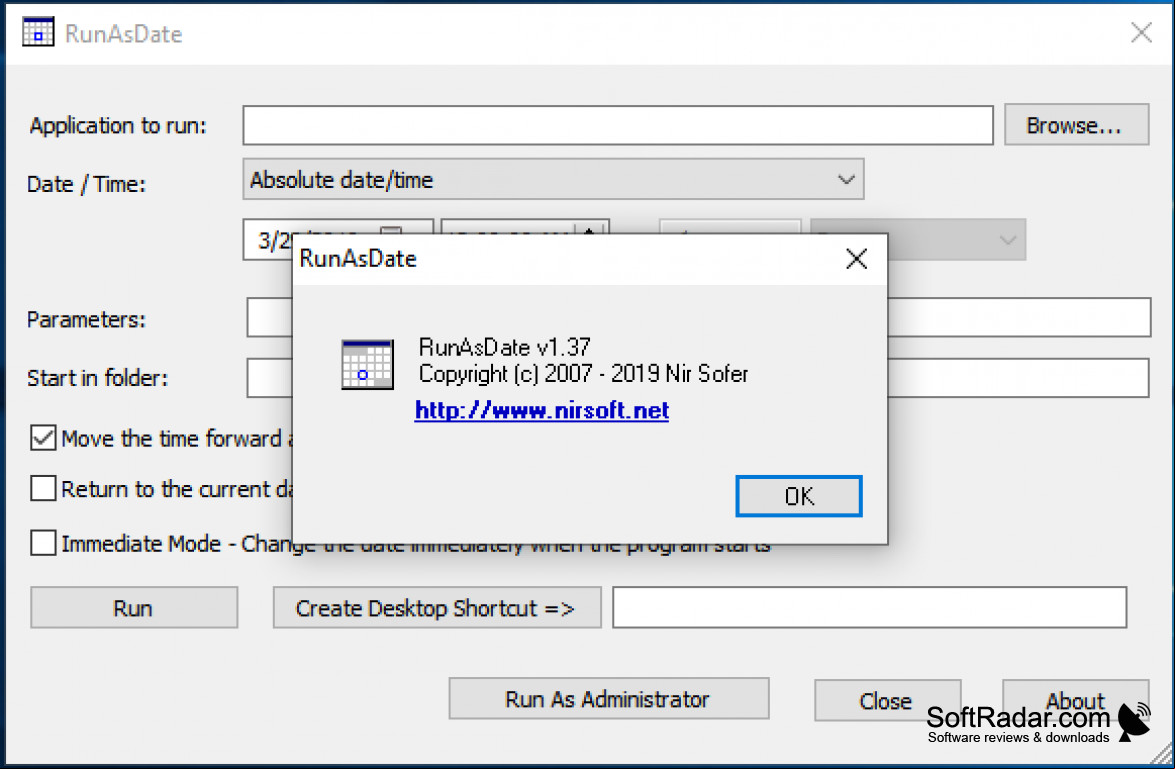Click the Copyright 2007 - 2019 Nir Sofer text
Viewport: 1175px width, 769px height.
coord(583,373)
